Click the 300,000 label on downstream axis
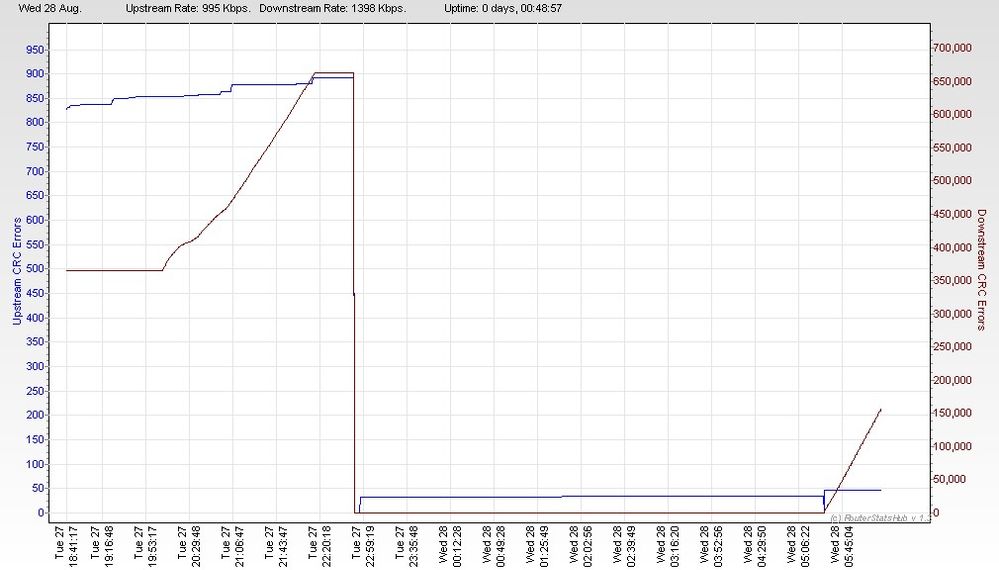The width and height of the screenshot is (999, 570). [x=953, y=314]
